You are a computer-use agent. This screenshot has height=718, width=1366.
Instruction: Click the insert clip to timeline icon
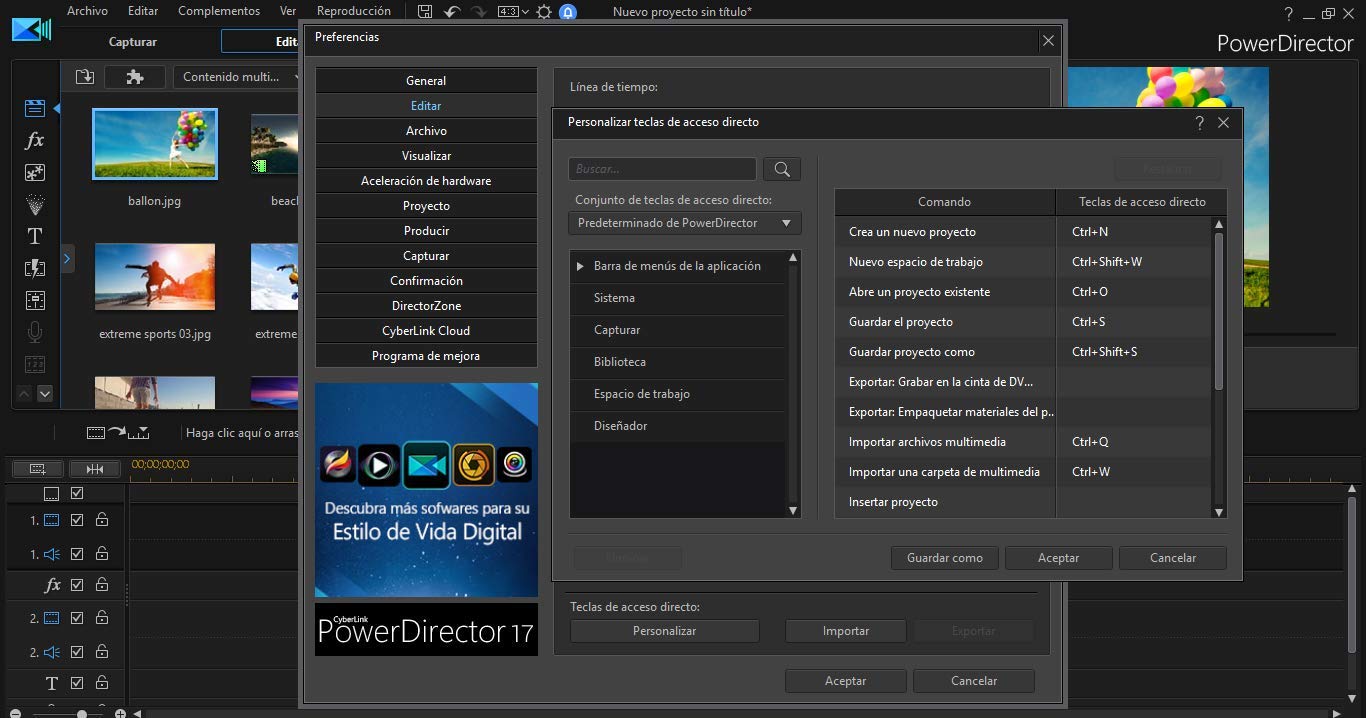[x=117, y=432]
